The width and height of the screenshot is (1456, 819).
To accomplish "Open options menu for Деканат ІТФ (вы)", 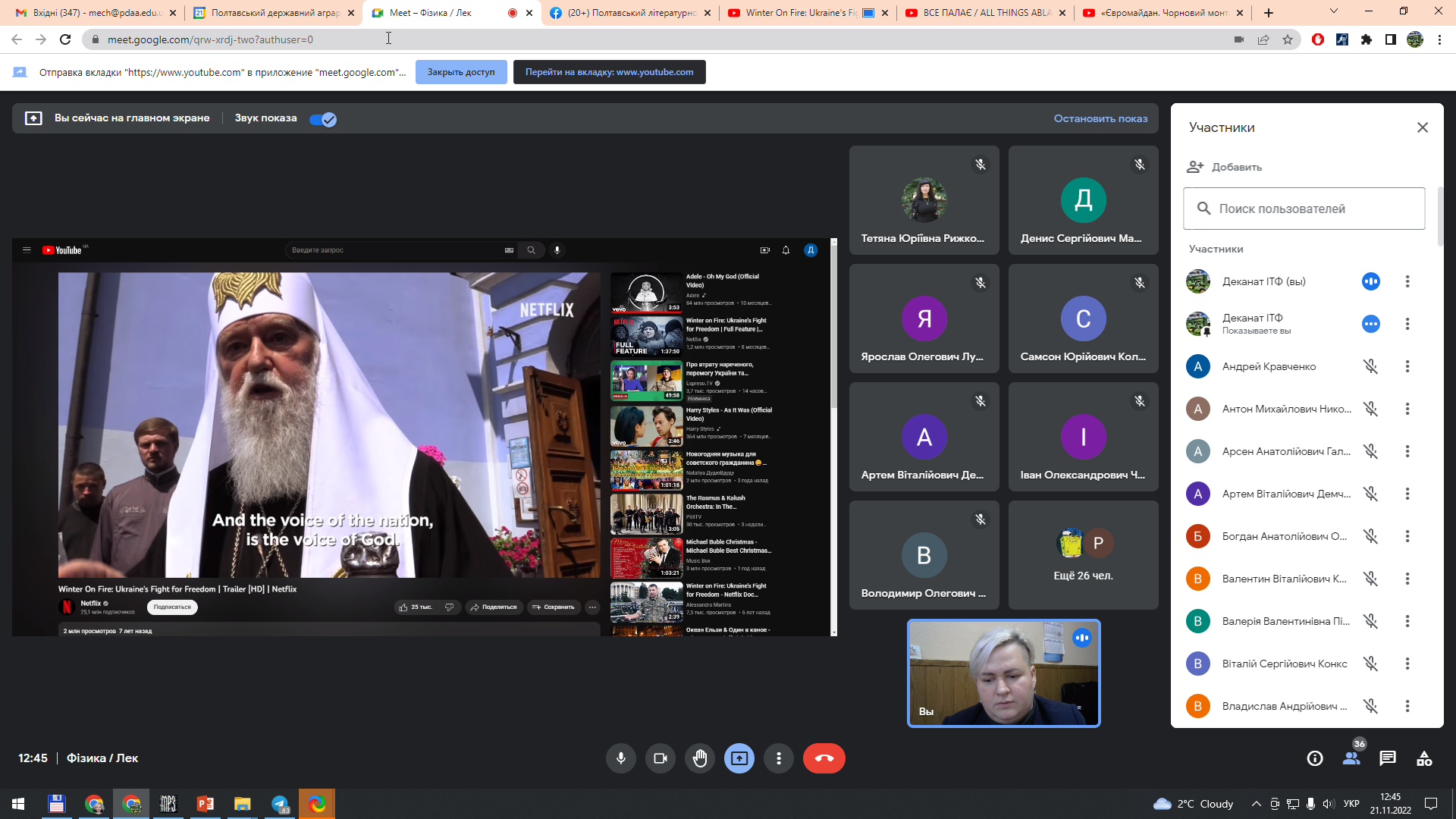I will coord(1407,281).
